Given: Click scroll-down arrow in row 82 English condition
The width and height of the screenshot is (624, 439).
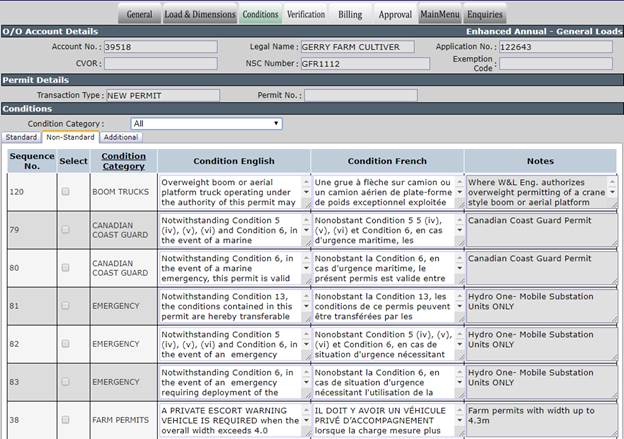Looking at the screenshot, I should [x=306, y=344].
